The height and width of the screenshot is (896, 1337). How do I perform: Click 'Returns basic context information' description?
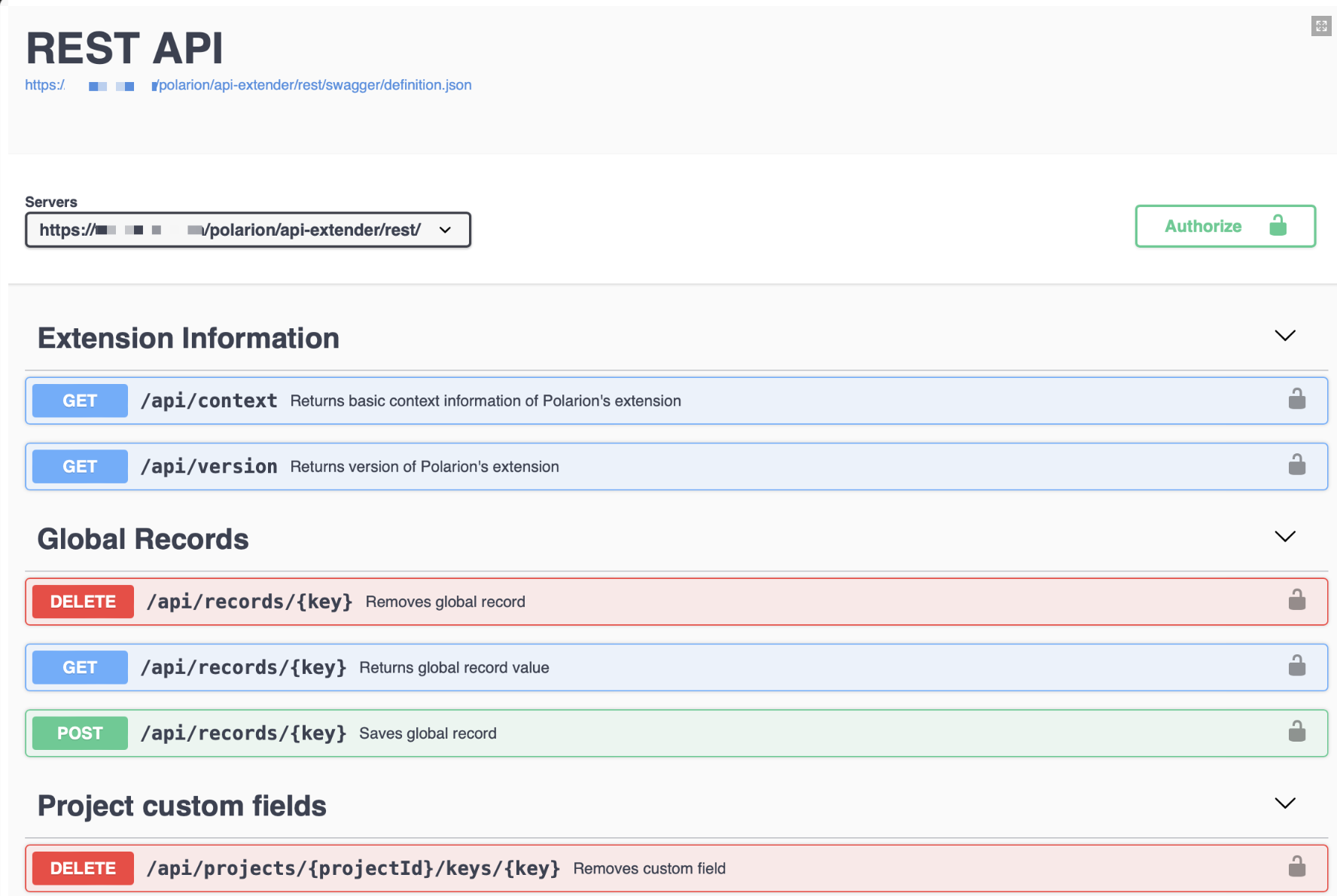pyautogui.click(x=486, y=401)
